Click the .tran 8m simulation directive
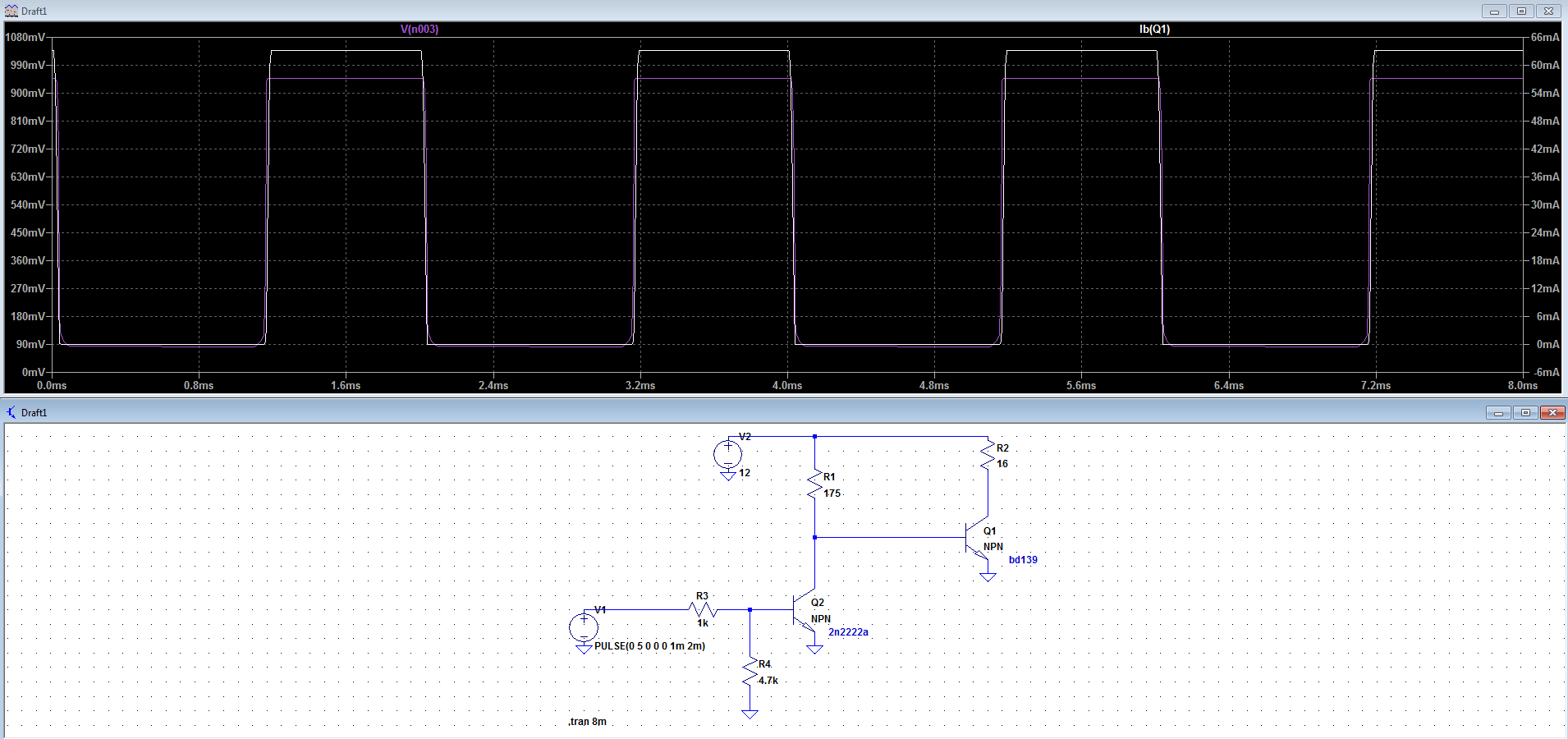This screenshot has height=739, width=1568. tap(587, 722)
